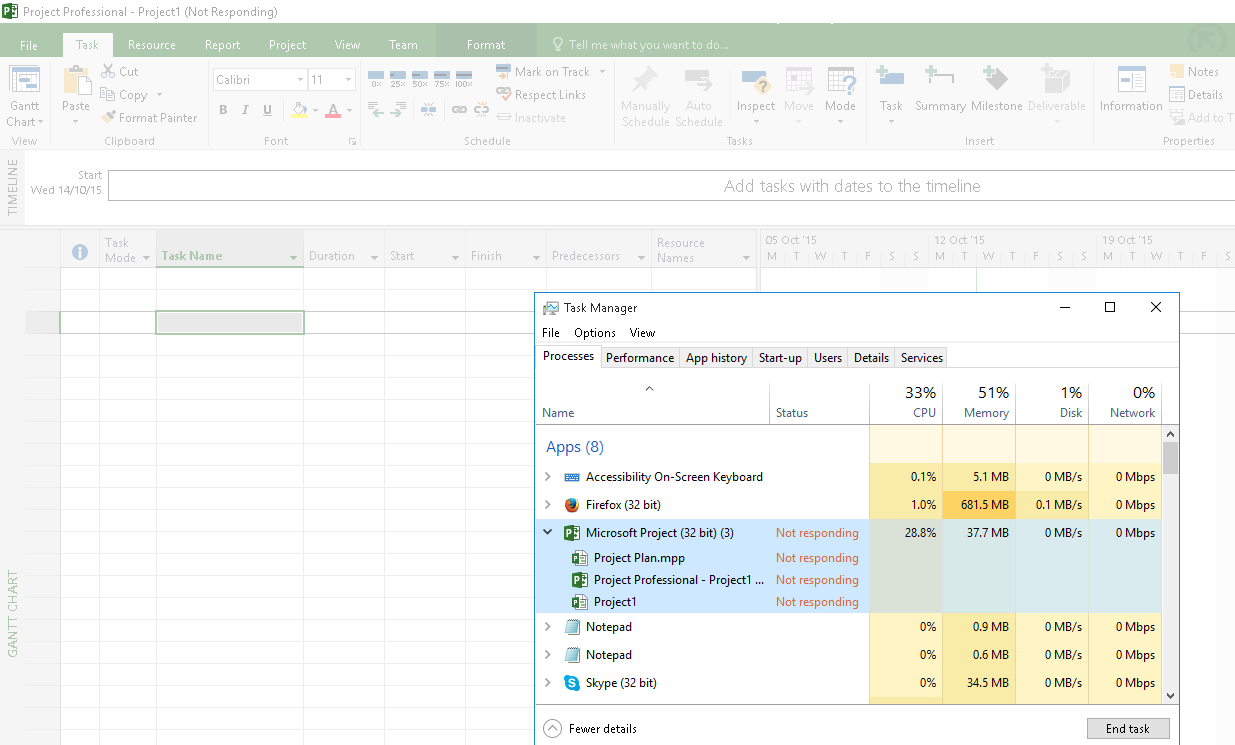Open the background color fill swatch
Screen dimensions: 1235x745
[x=299, y=110]
